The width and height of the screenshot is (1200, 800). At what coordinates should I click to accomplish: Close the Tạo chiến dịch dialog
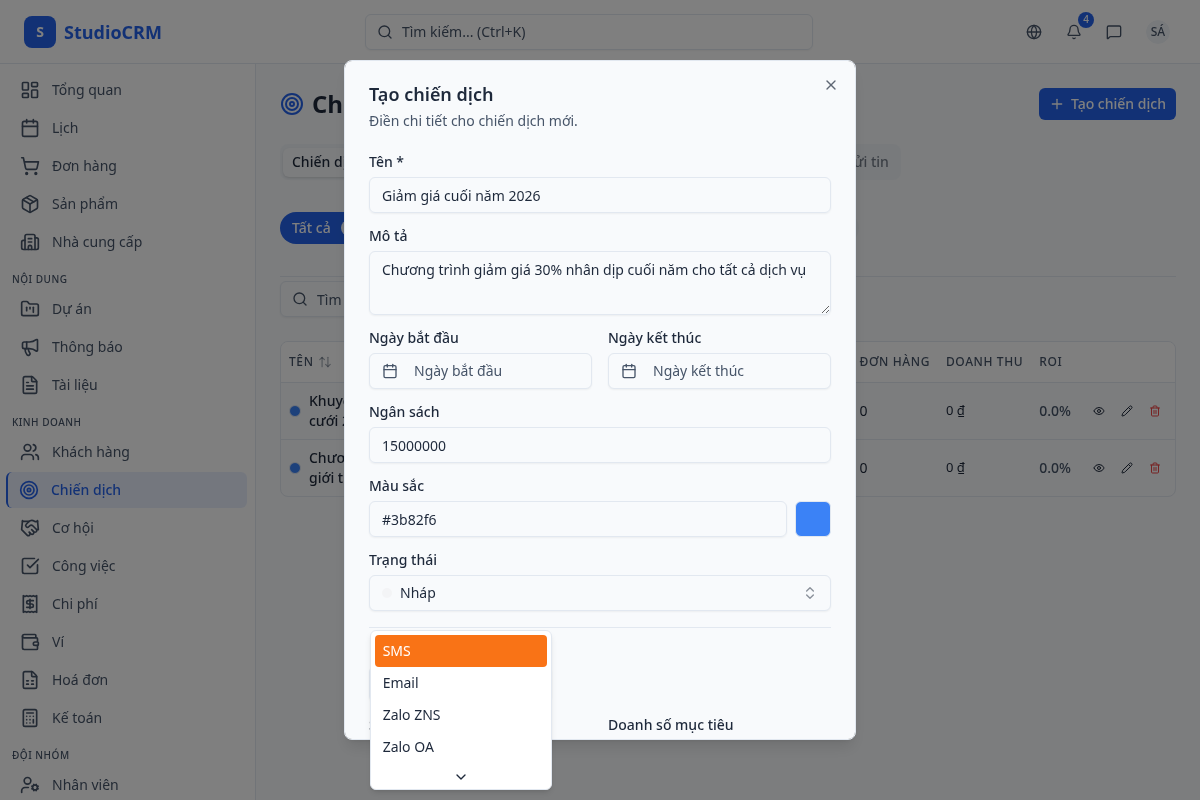(x=830, y=85)
